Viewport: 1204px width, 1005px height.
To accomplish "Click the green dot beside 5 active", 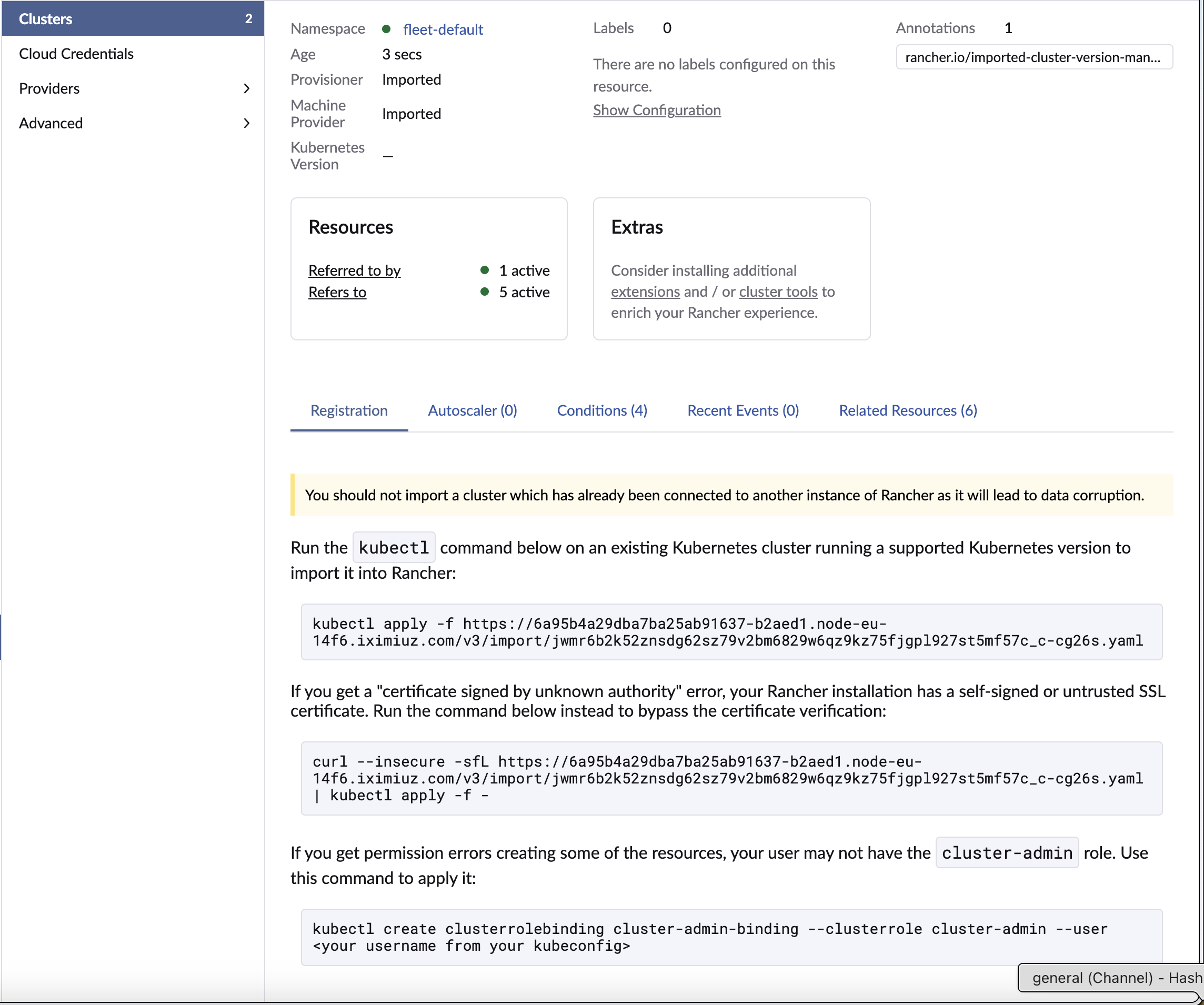I will [485, 292].
